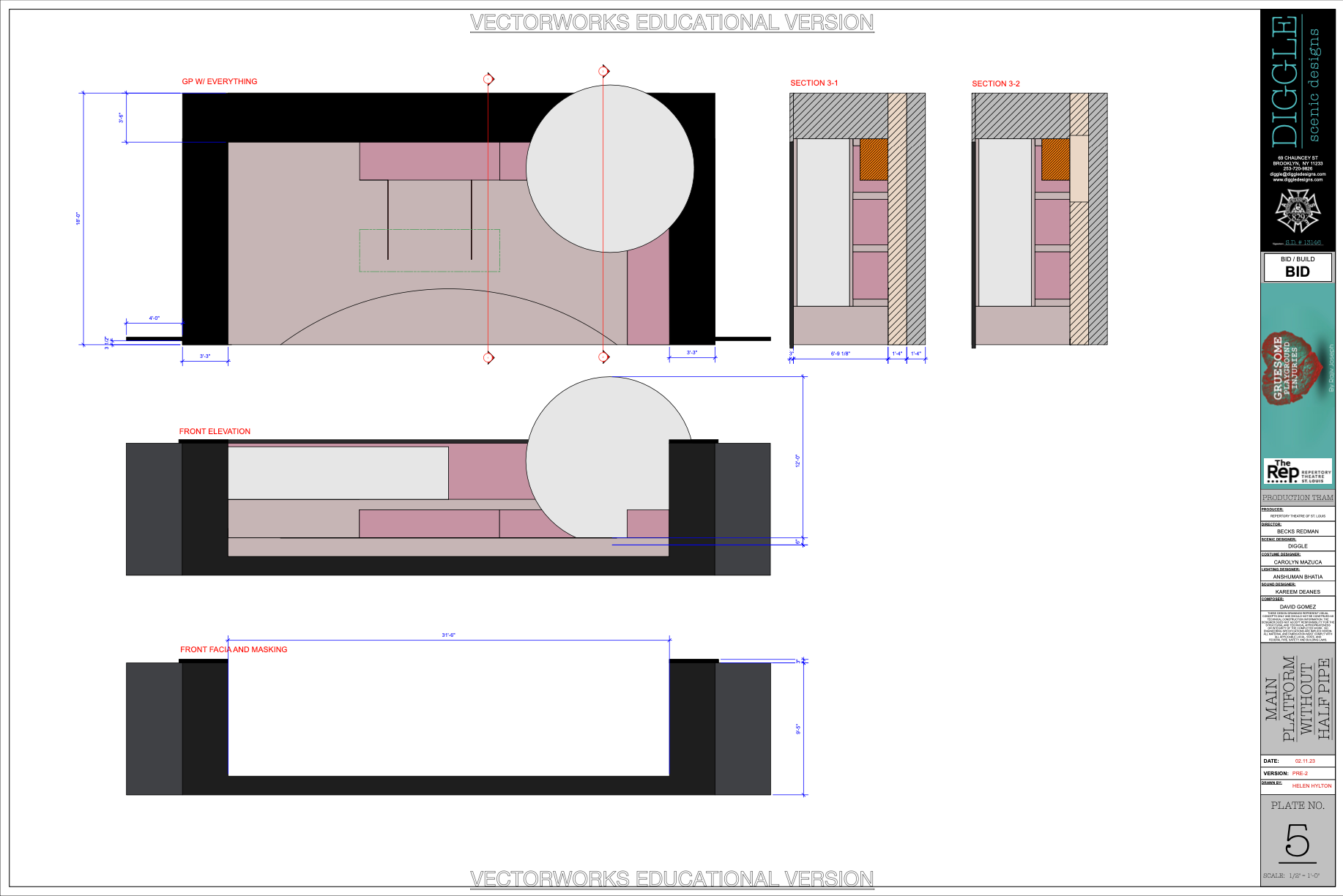Click the 6'-9 1/8" dimension under Section 3-1
Image resolution: width=1343 pixels, height=896 pixels.
click(x=841, y=354)
